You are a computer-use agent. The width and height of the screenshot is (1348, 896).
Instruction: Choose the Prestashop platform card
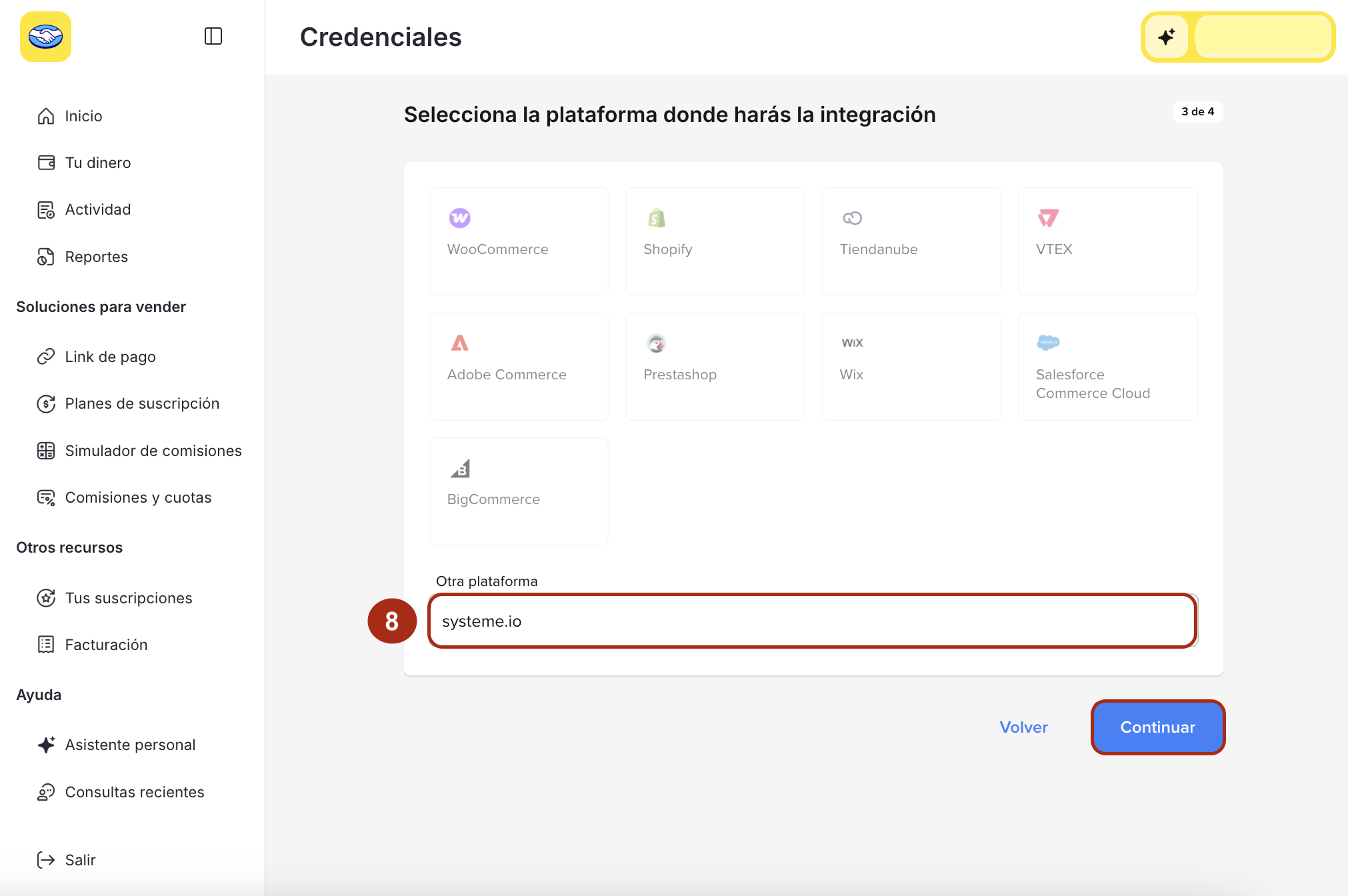coord(715,367)
